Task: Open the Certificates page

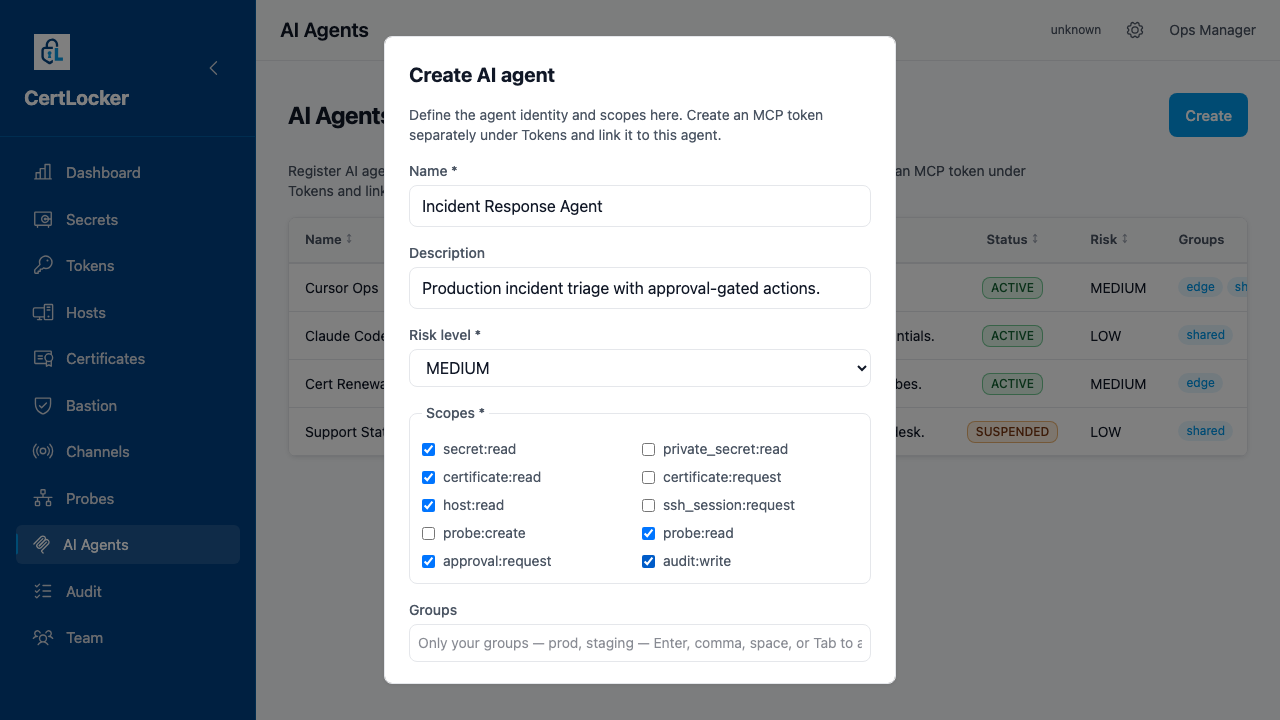Action: click(128, 358)
